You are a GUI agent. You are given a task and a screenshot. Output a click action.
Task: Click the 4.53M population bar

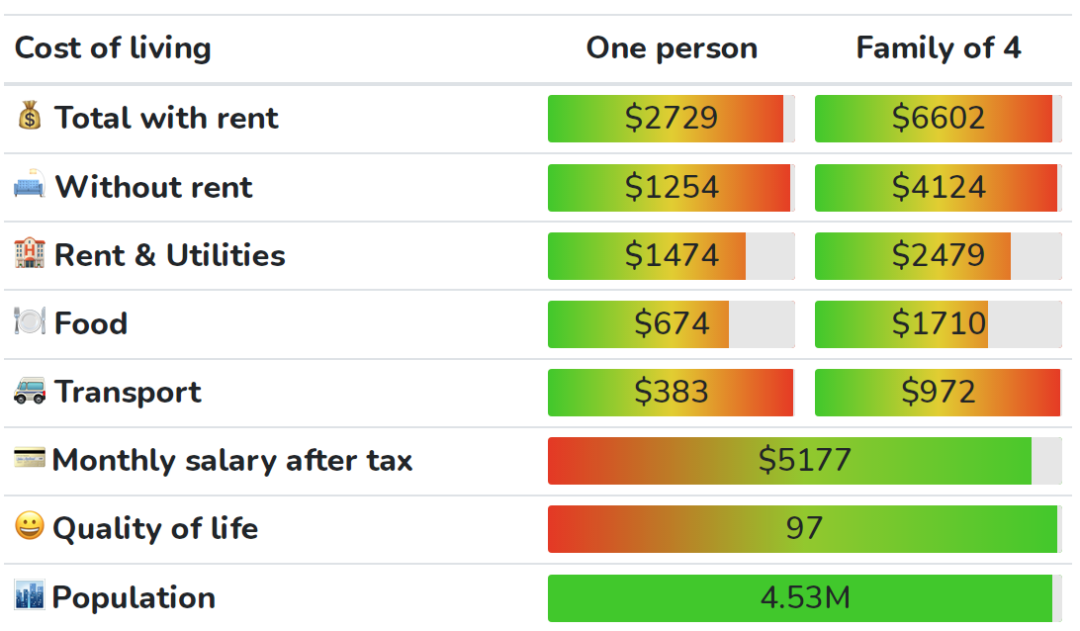[x=804, y=597]
